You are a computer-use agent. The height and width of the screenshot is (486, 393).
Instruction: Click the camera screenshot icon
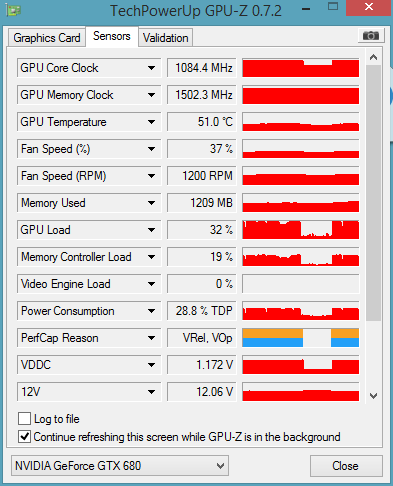click(371, 35)
